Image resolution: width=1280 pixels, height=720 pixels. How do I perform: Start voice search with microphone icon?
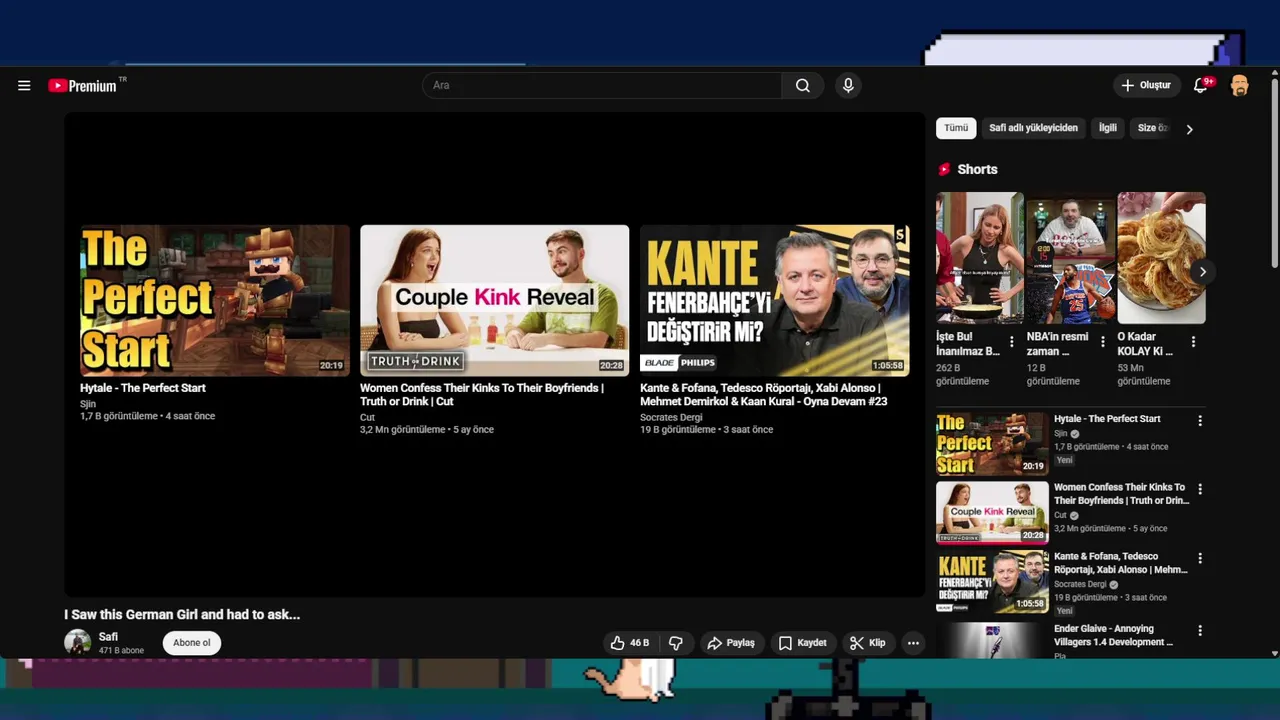point(848,86)
